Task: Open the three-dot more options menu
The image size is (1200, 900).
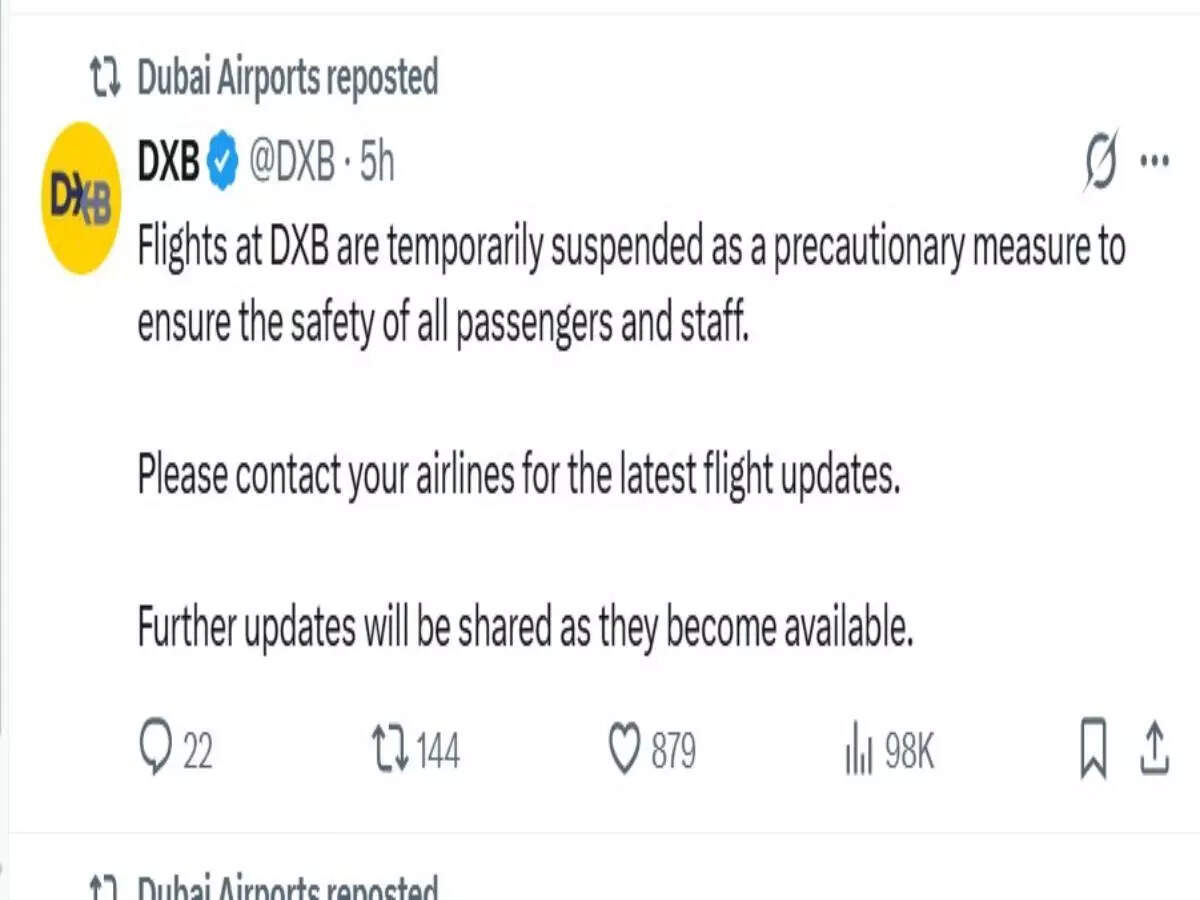Action: click(1155, 158)
